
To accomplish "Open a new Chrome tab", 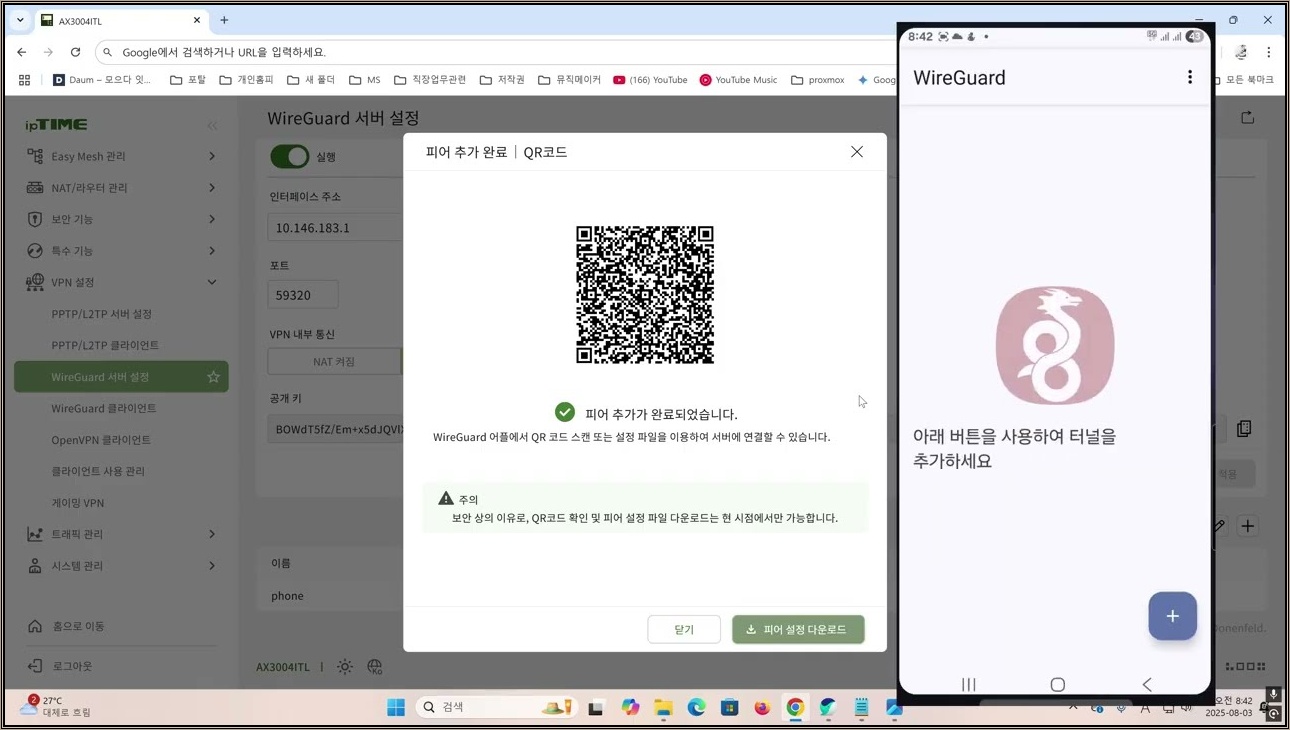I will click(224, 20).
